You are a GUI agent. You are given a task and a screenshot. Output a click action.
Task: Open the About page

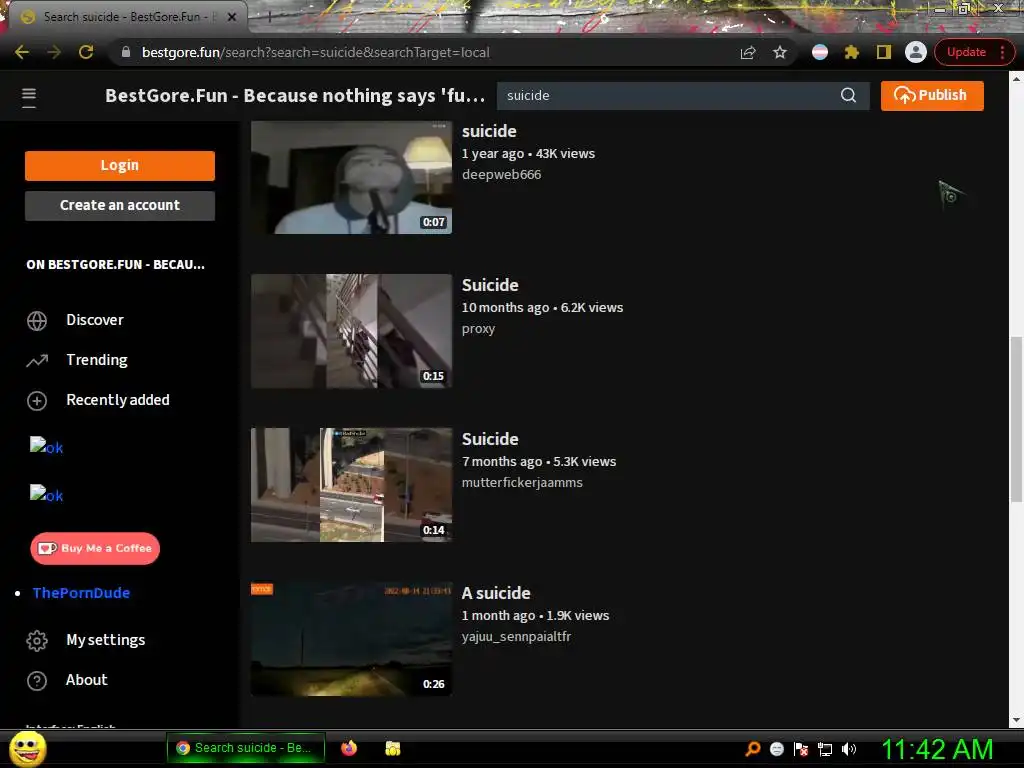(86, 680)
